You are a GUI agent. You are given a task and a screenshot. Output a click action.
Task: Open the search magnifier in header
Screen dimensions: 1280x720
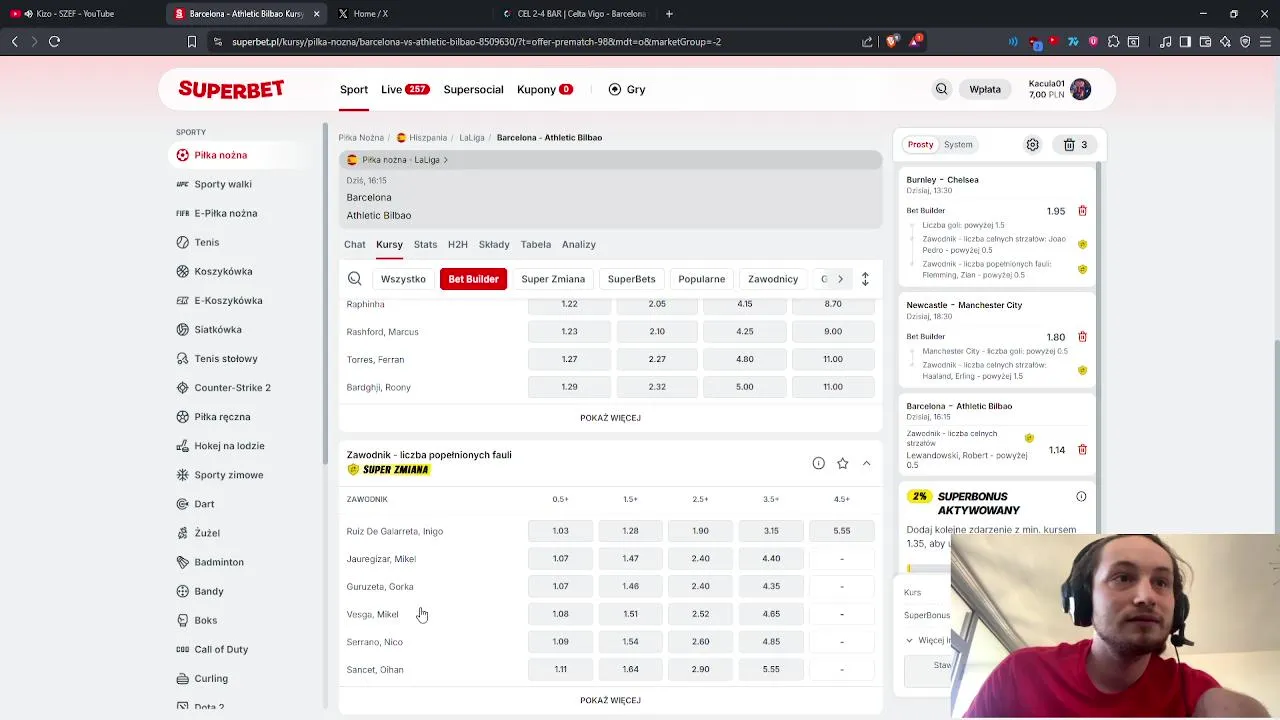click(941, 89)
